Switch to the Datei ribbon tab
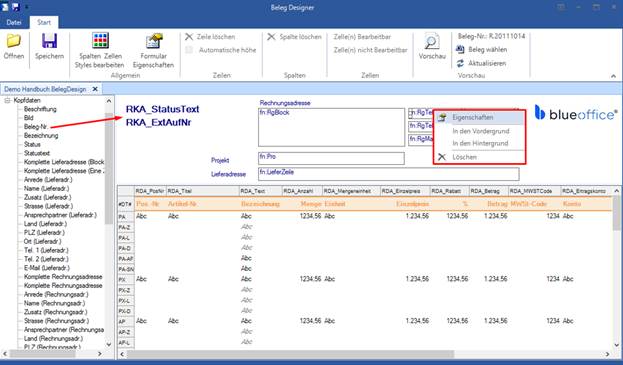This screenshot has width=623, height=365. 14,22
